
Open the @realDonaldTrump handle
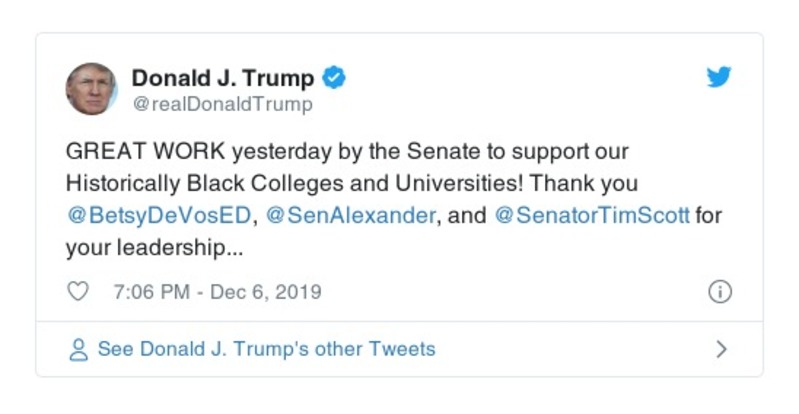pyautogui.click(x=222, y=104)
